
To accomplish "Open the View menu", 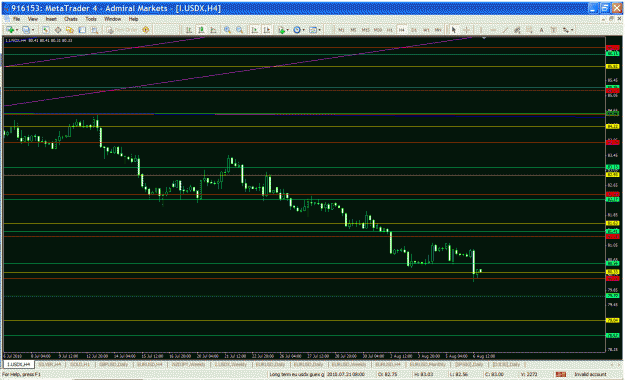I will click(33, 19).
